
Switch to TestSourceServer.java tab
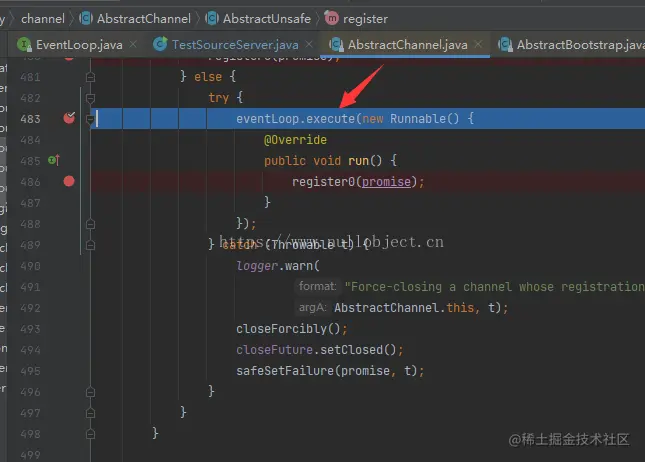(x=235, y=44)
